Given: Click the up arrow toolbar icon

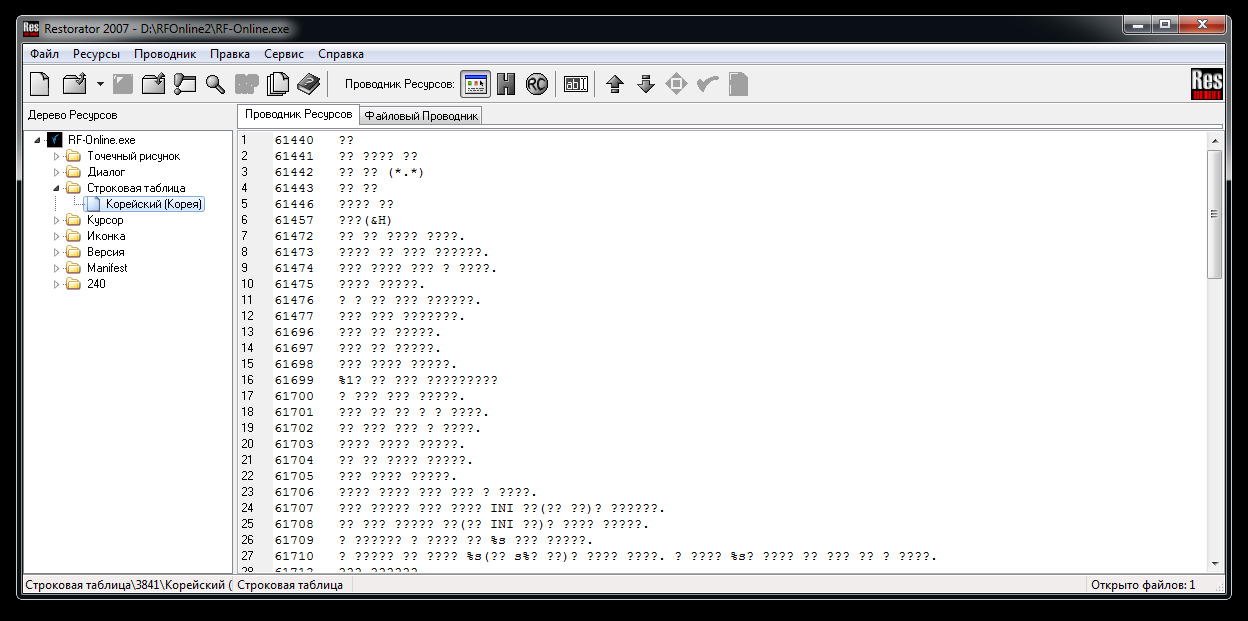Looking at the screenshot, I should pyautogui.click(x=615, y=84).
